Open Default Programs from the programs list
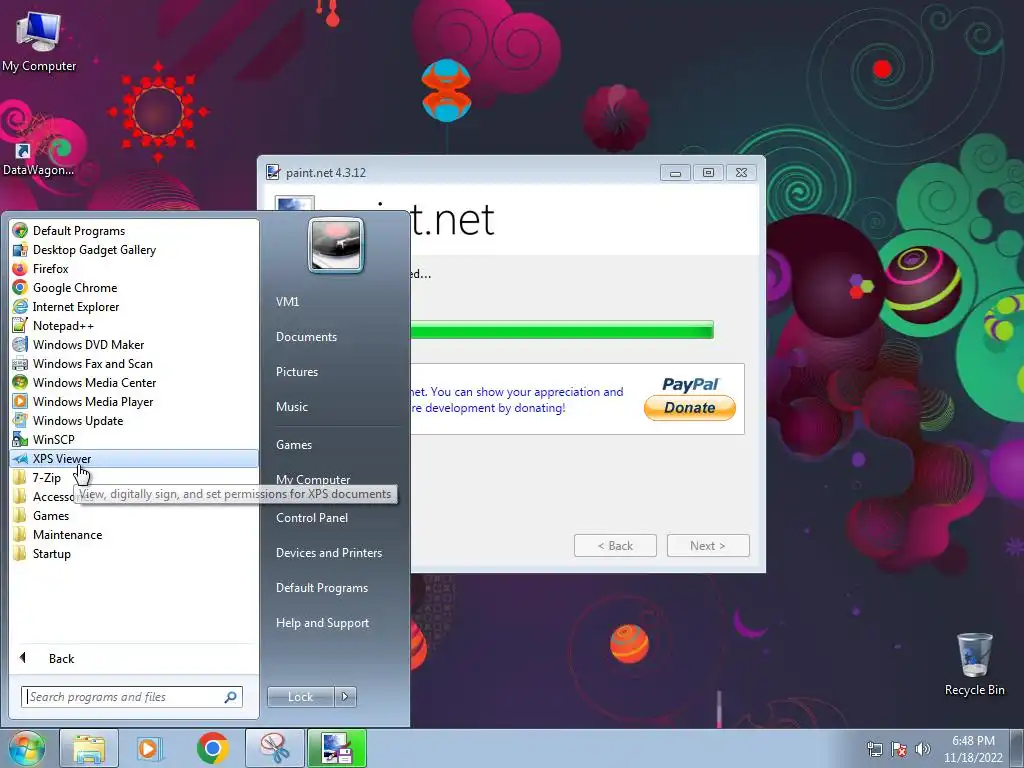The image size is (1024, 768). (134, 231)
